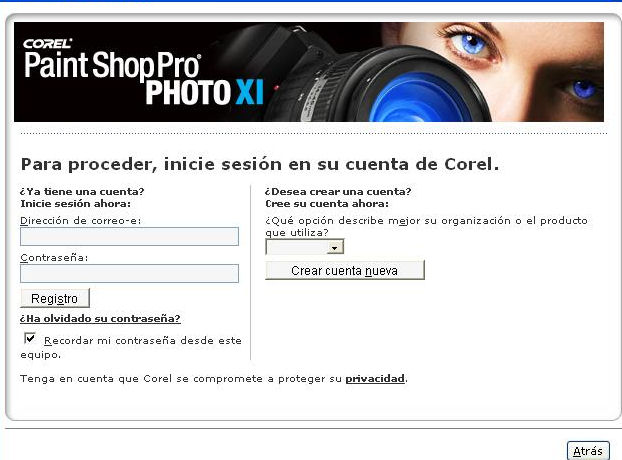Click the Corel logo in the banner
This screenshot has height=460, width=622.
(47, 43)
